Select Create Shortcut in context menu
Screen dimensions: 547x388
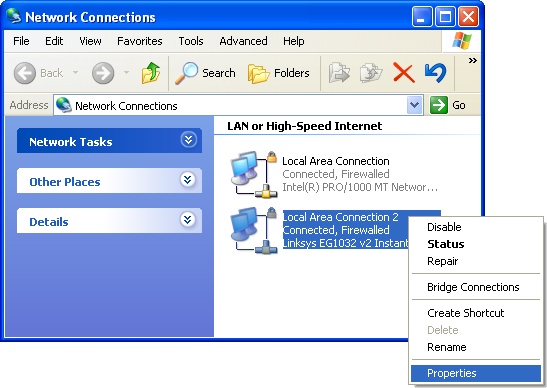(476, 313)
